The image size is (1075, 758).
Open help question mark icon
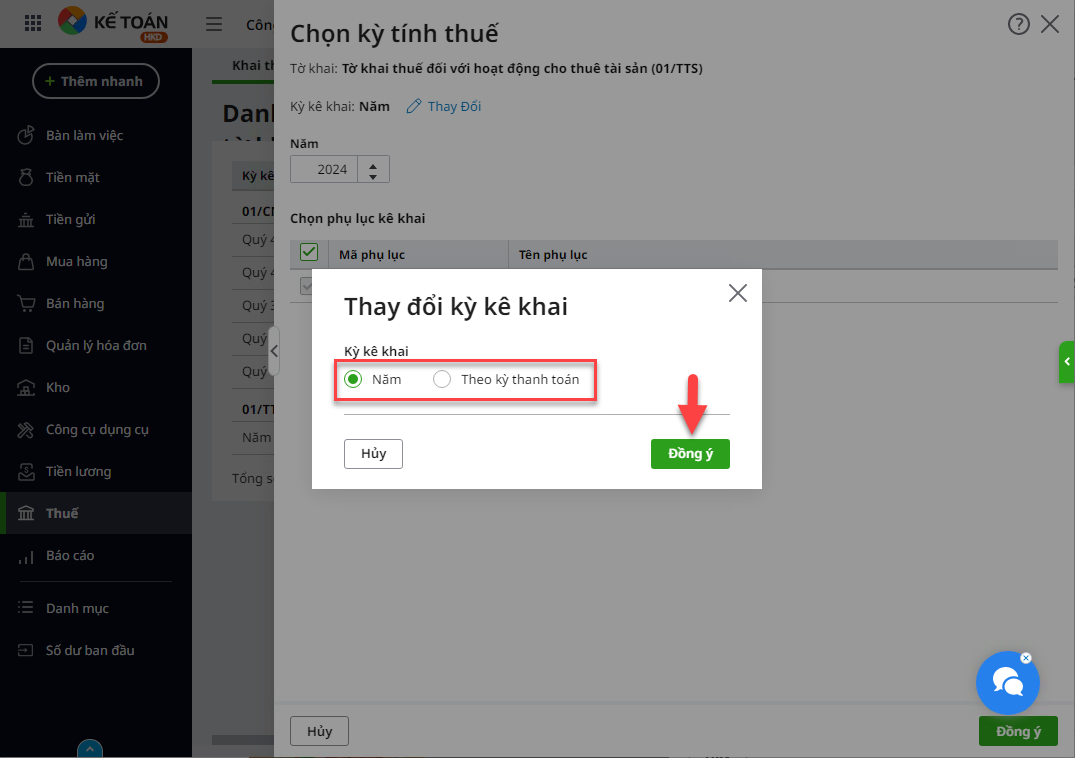[1018, 25]
